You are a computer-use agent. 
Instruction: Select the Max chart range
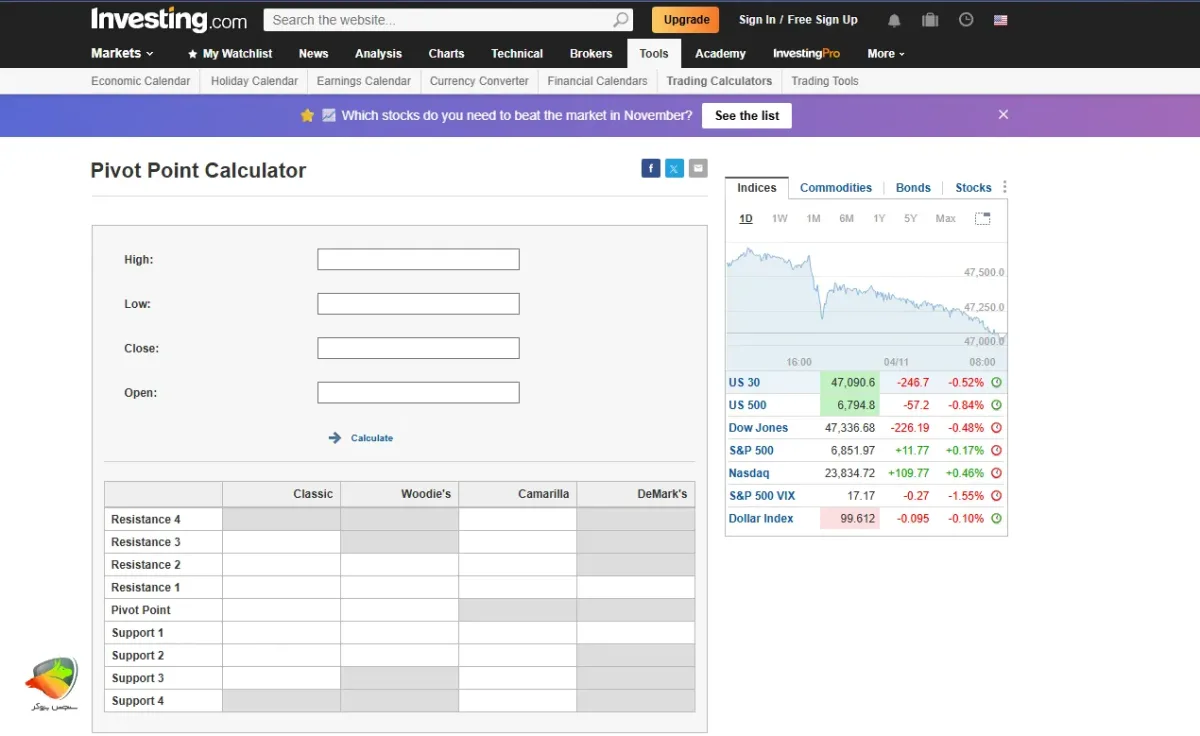coord(945,219)
